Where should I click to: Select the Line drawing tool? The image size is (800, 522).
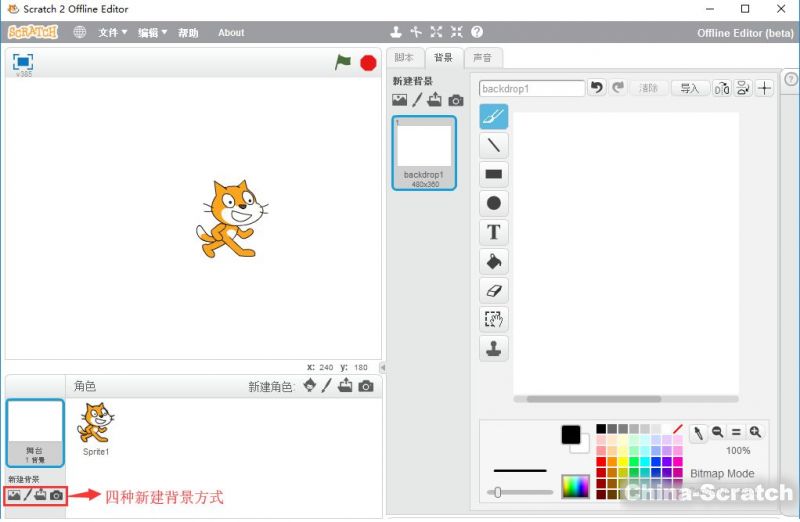(x=494, y=146)
